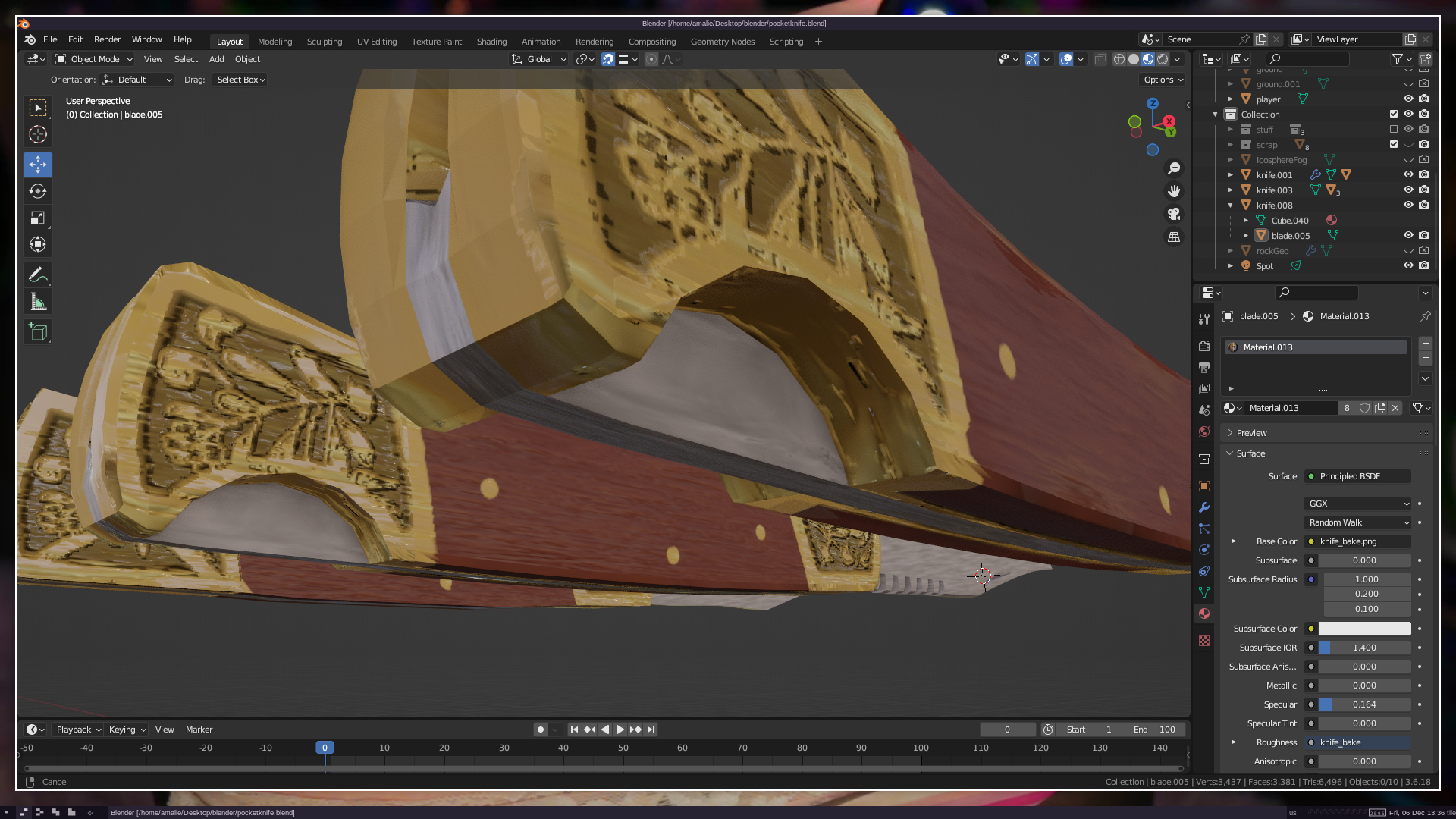The height and width of the screenshot is (819, 1456).
Task: Switch to perspective/orthographic grid view
Action: point(1174,237)
